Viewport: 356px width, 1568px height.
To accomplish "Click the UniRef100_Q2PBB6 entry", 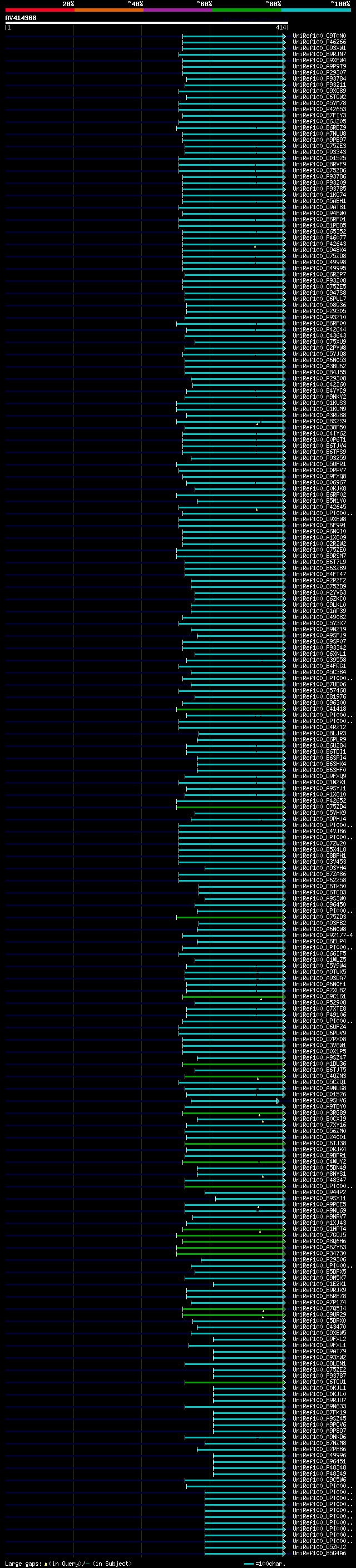I will point(319,1450).
